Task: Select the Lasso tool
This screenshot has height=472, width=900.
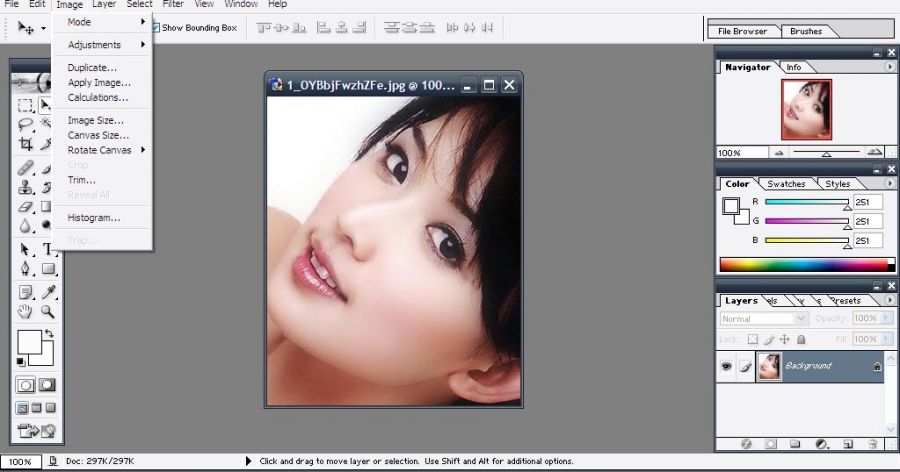Action: 25,125
